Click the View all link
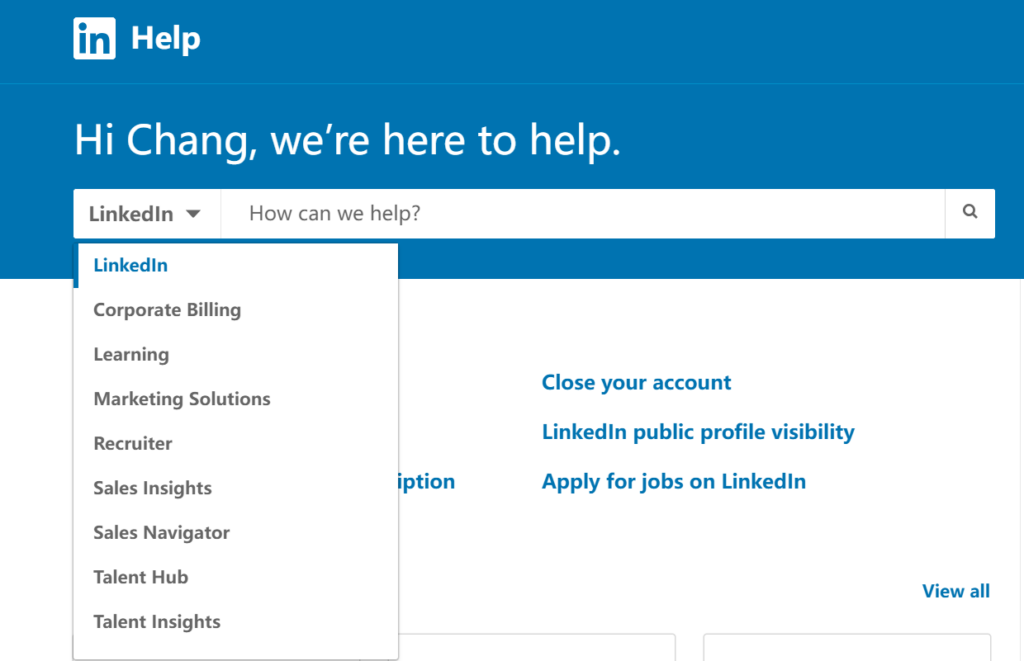Viewport: 1024px width, 661px height. [x=955, y=591]
